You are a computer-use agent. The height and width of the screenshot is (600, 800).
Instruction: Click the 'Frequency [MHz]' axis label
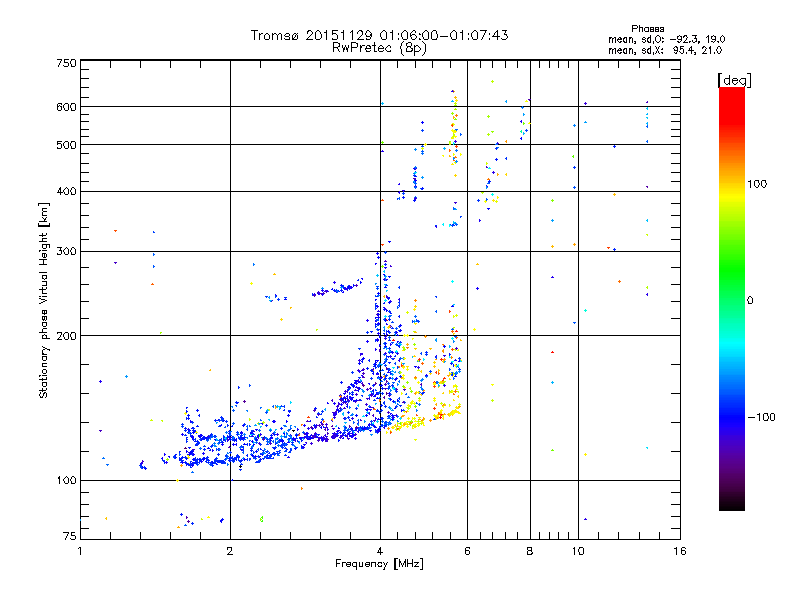[x=379, y=564]
